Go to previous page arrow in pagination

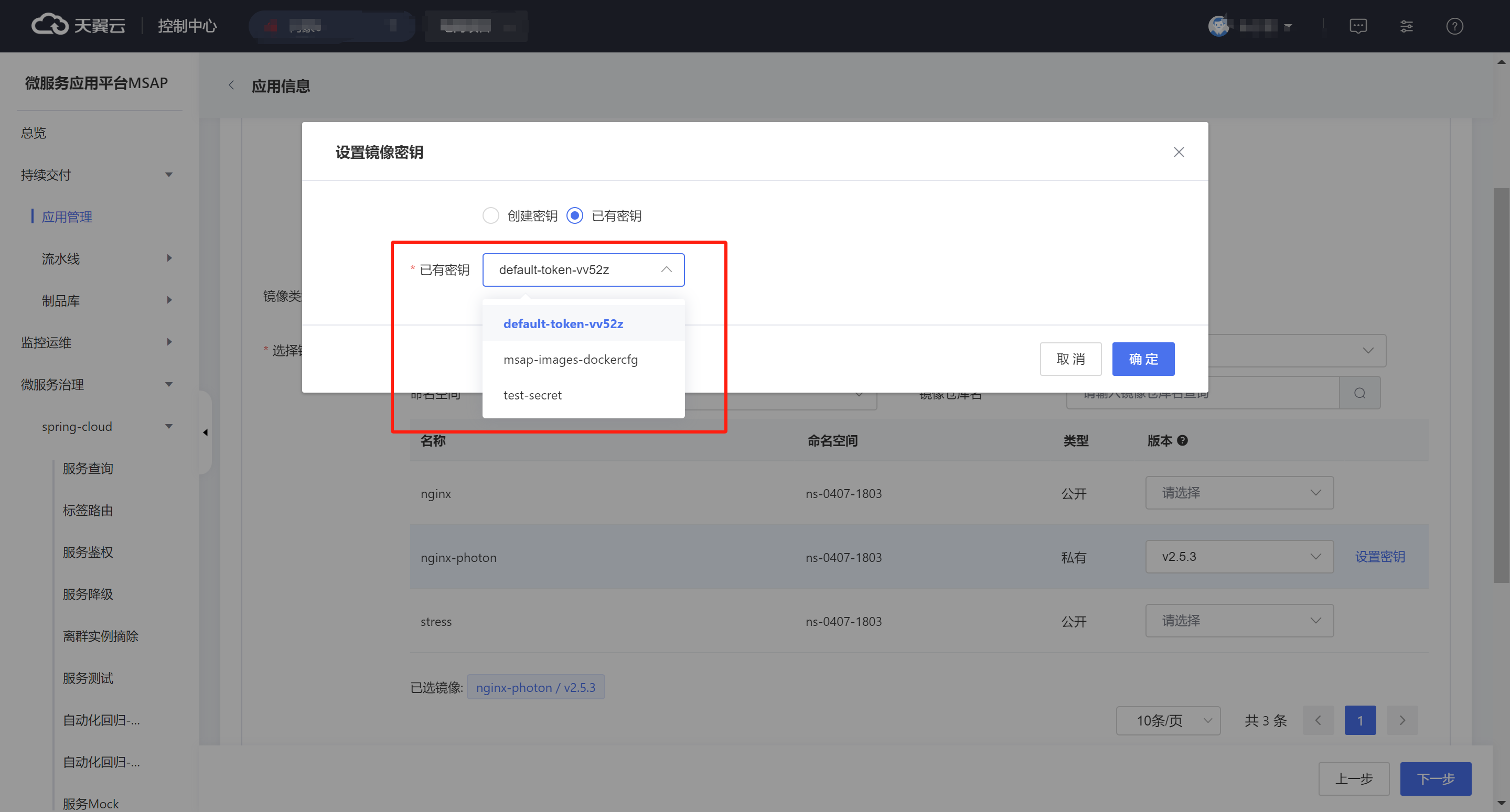[x=1318, y=721]
